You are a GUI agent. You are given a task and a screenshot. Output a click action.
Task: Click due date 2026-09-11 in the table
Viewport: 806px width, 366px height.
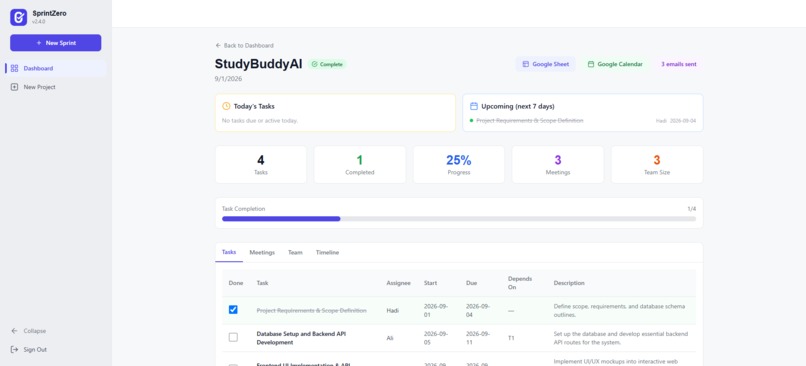point(478,338)
